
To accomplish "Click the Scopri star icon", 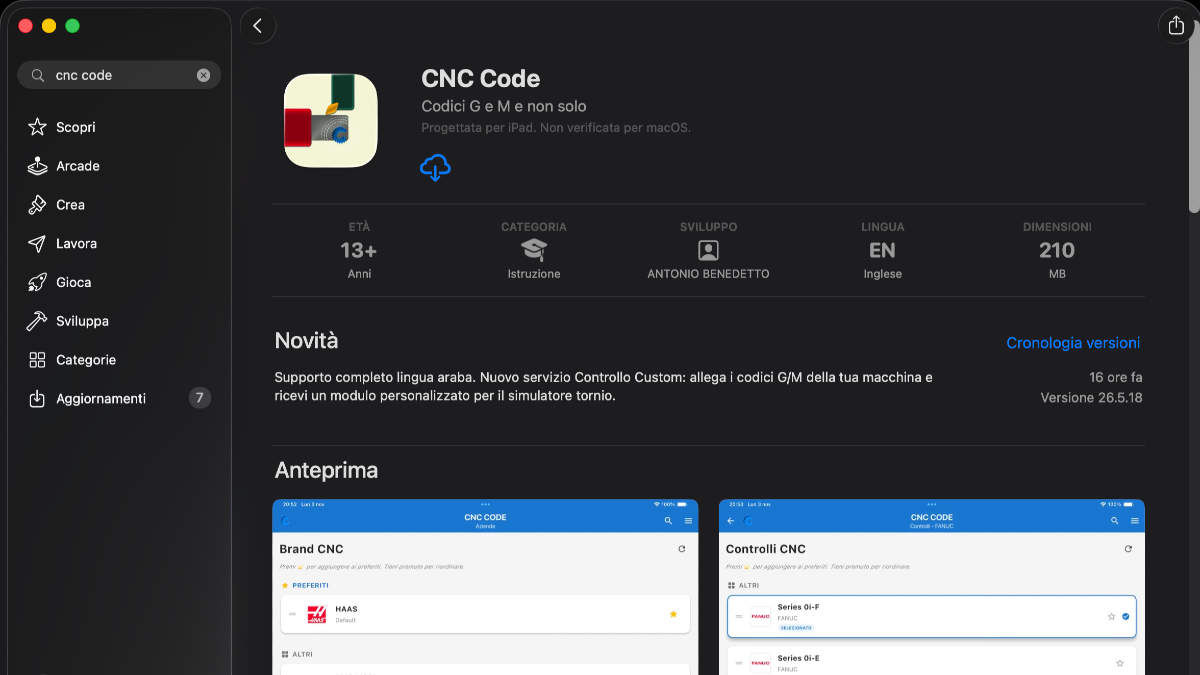I will tap(37, 127).
